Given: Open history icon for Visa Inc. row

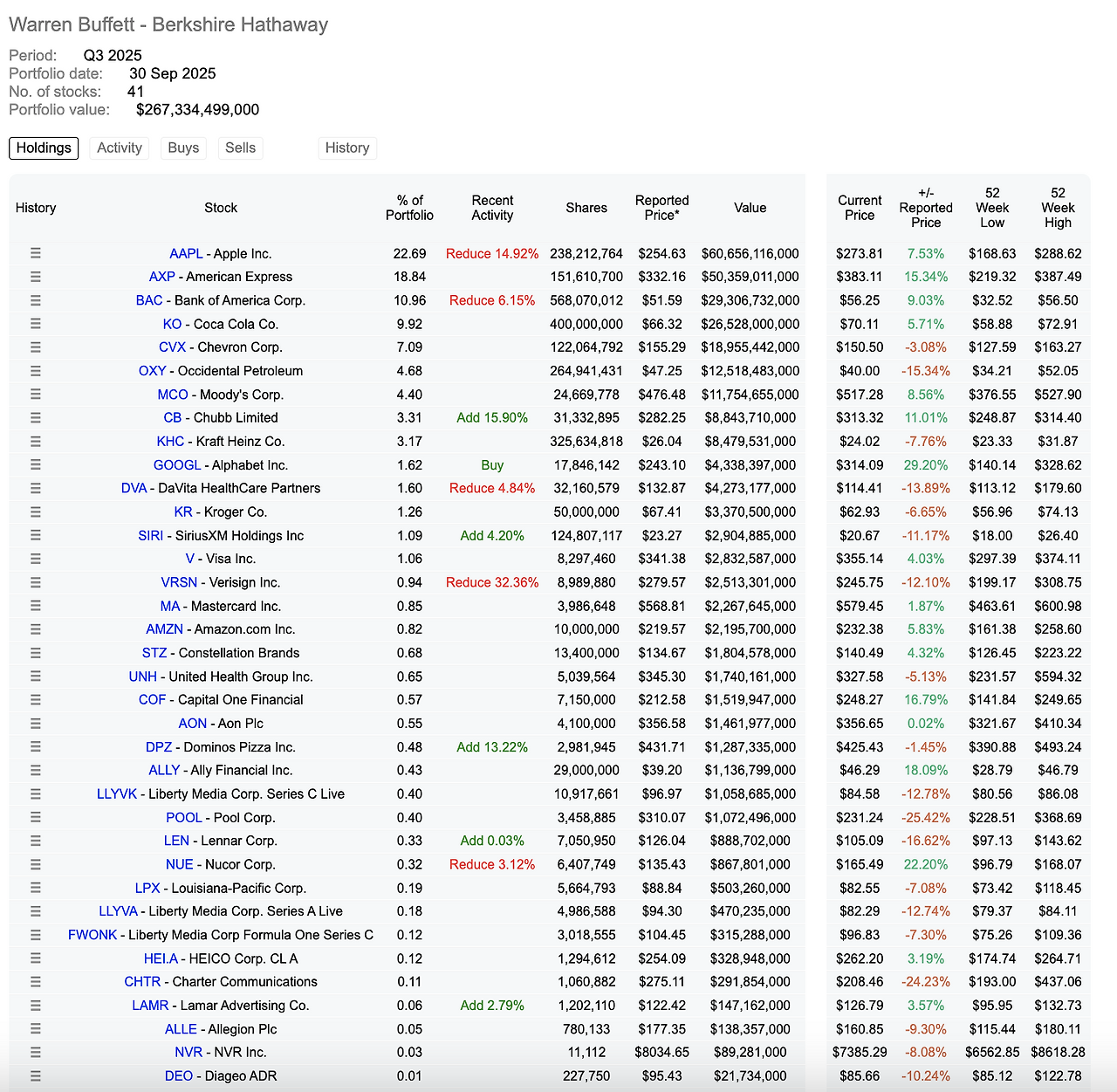Looking at the screenshot, I should (x=36, y=559).
